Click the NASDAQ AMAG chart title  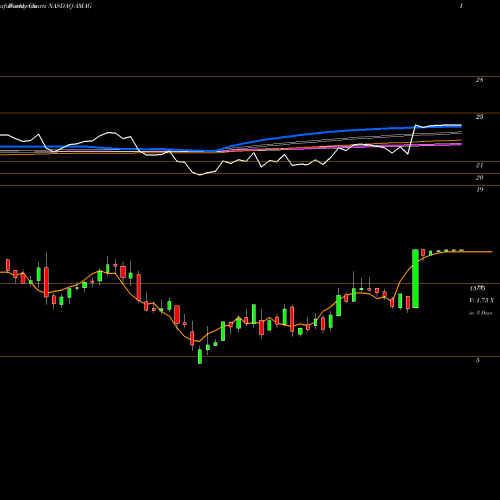click(x=70, y=6)
